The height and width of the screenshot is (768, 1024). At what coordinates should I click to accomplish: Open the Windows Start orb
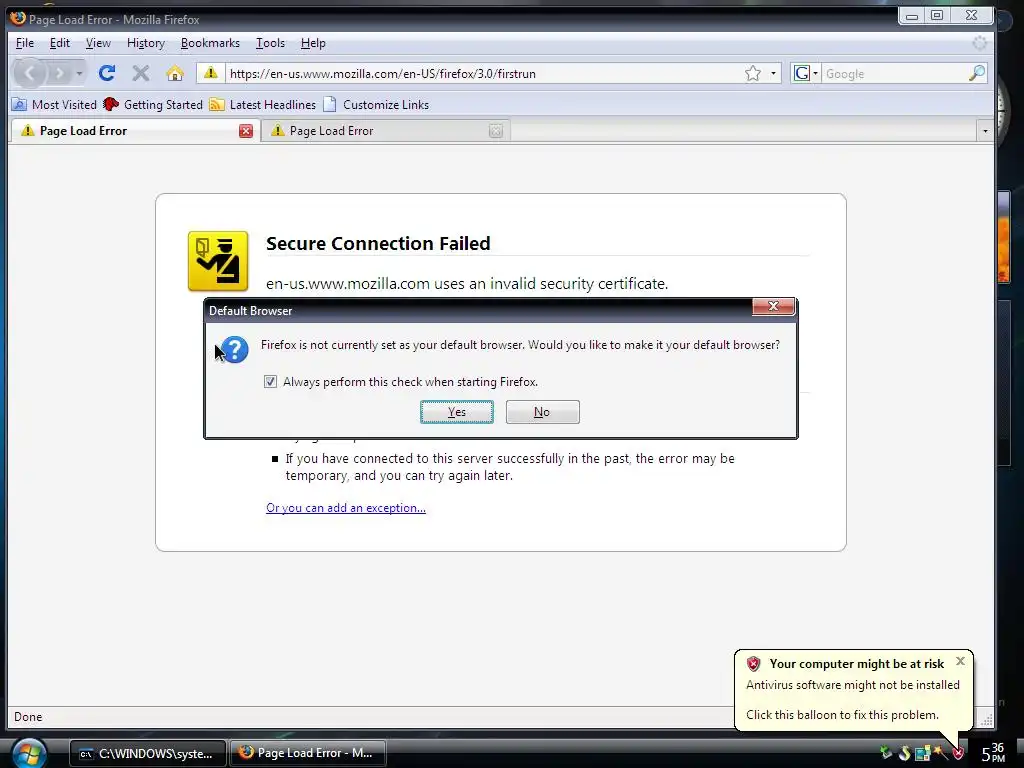[29, 754]
